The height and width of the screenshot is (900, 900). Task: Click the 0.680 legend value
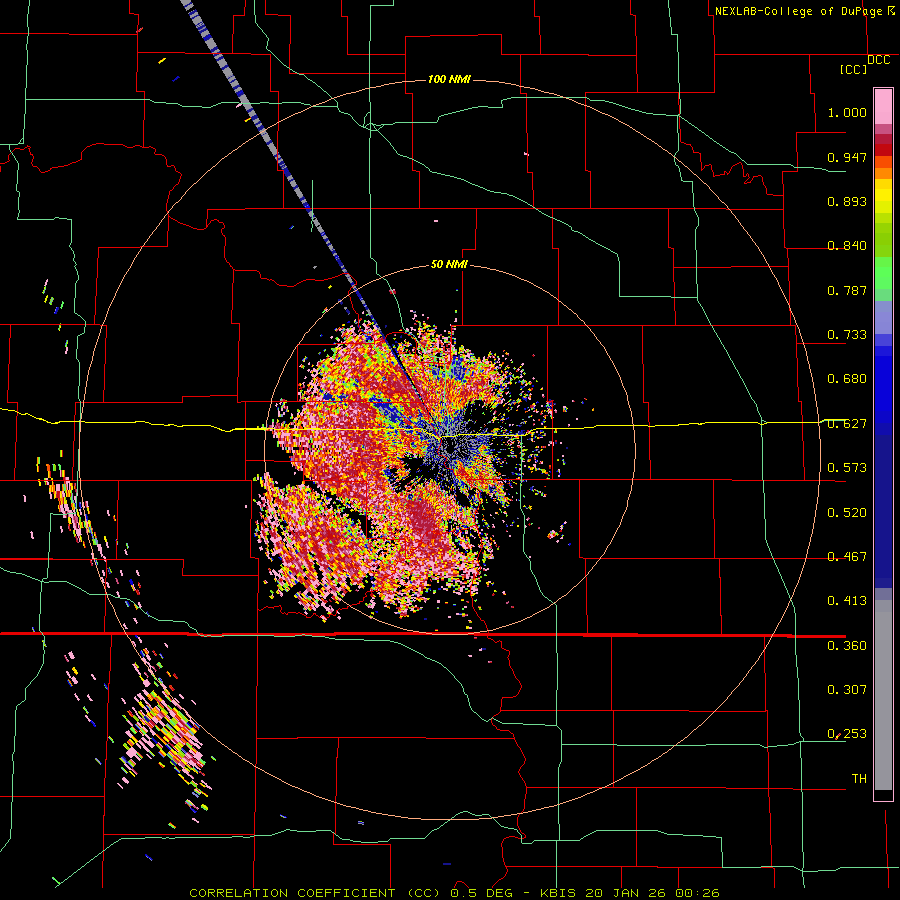pyautogui.click(x=847, y=379)
